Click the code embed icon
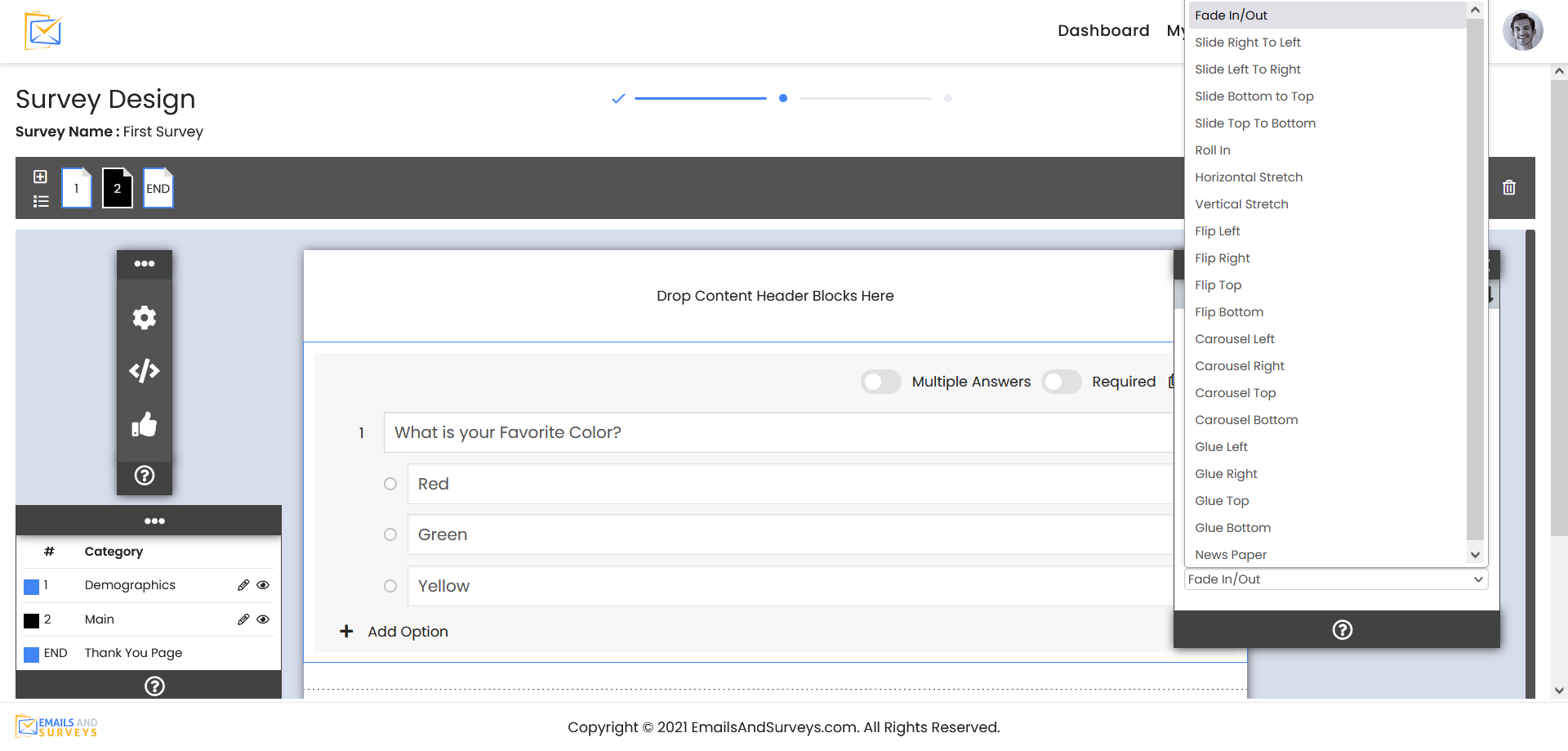Viewport: 1568px width, 751px height. [145, 371]
